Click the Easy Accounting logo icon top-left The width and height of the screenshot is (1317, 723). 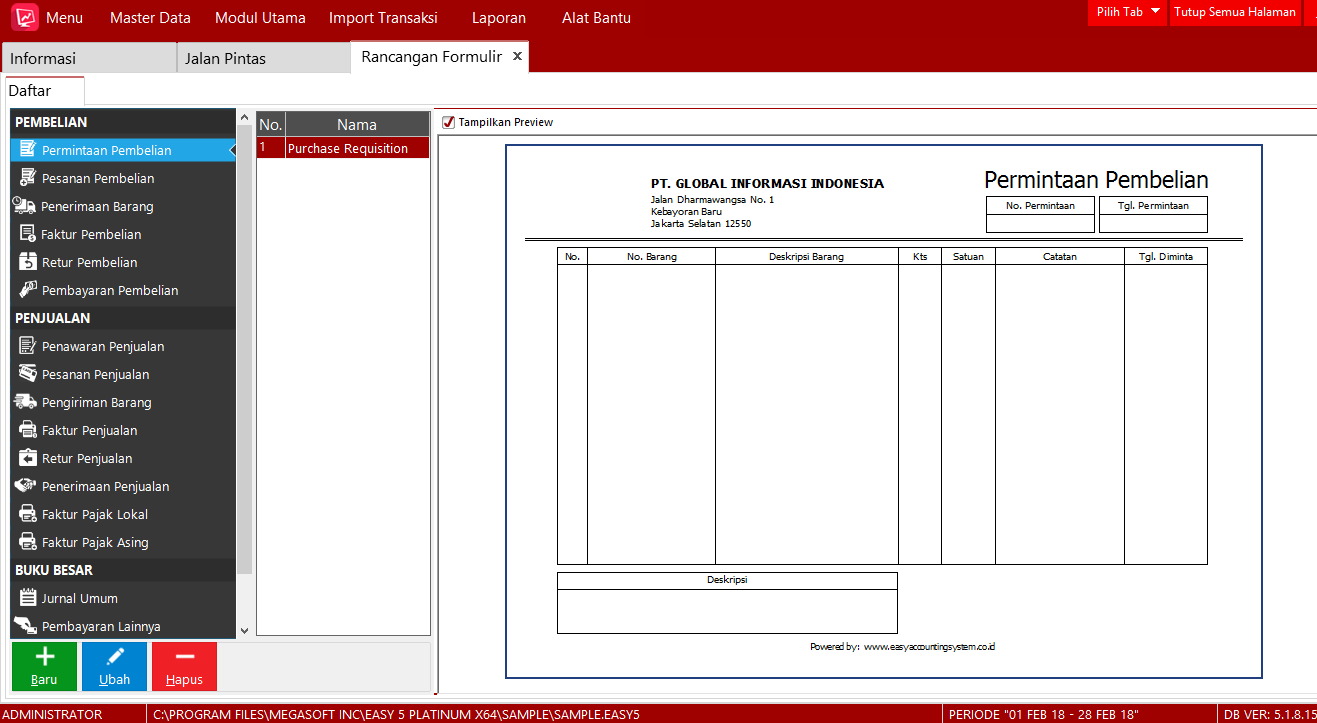[x=24, y=16]
